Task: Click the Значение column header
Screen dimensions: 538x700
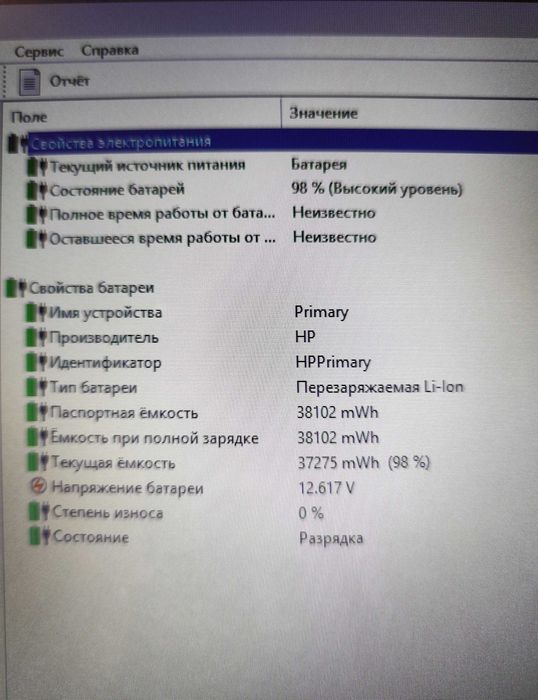Action: (323, 113)
